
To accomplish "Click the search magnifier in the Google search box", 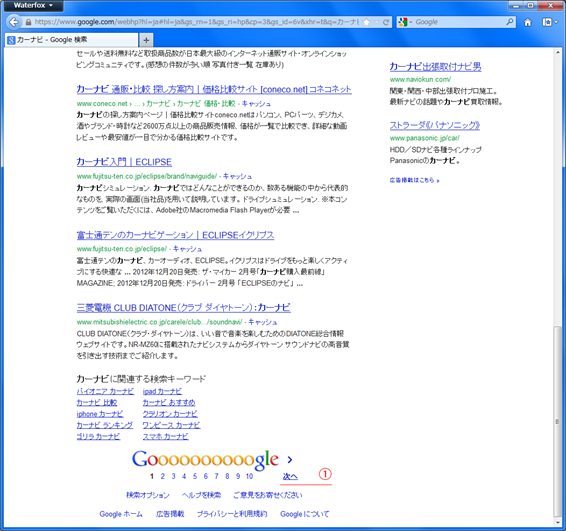I will (x=509, y=22).
